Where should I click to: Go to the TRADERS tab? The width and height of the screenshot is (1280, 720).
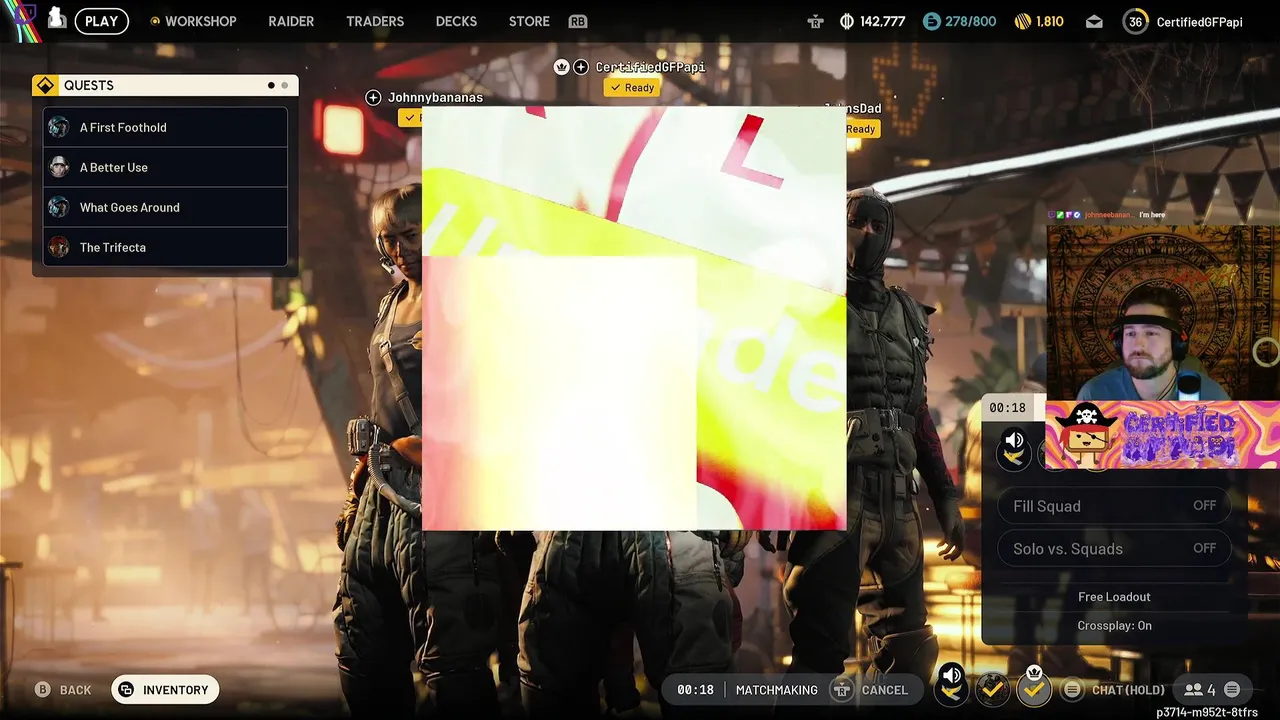point(375,21)
